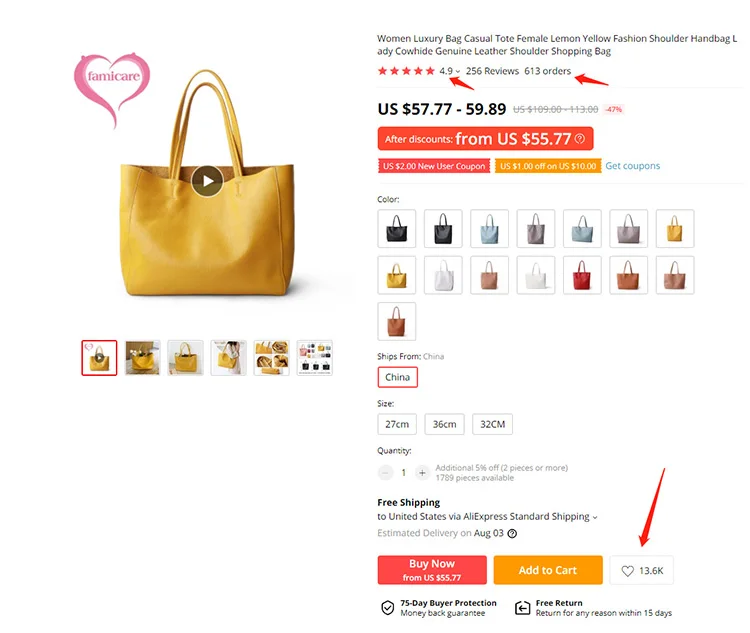Click the Free Return box icon
The width and height of the screenshot is (750, 633).
(x=522, y=608)
